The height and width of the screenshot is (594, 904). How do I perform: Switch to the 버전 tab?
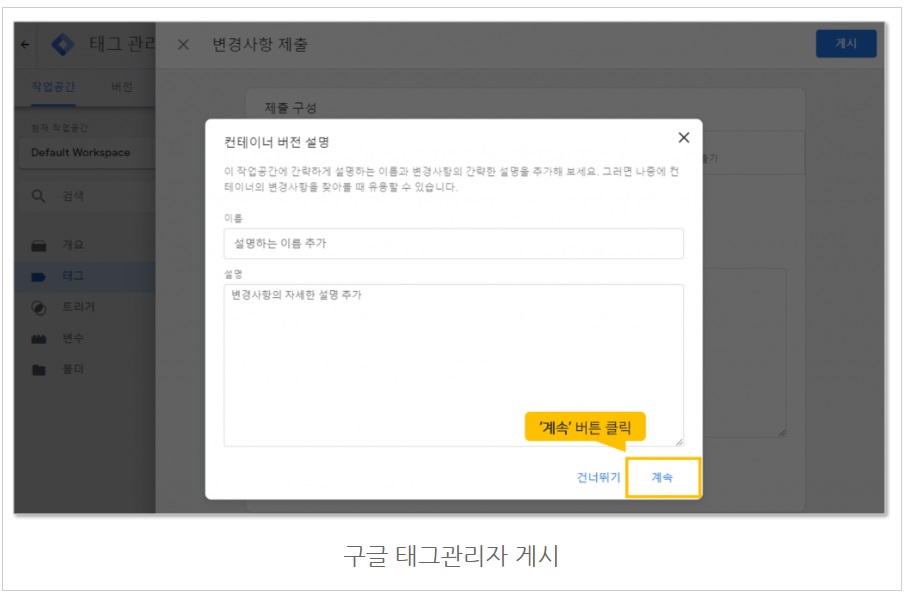[x=122, y=87]
